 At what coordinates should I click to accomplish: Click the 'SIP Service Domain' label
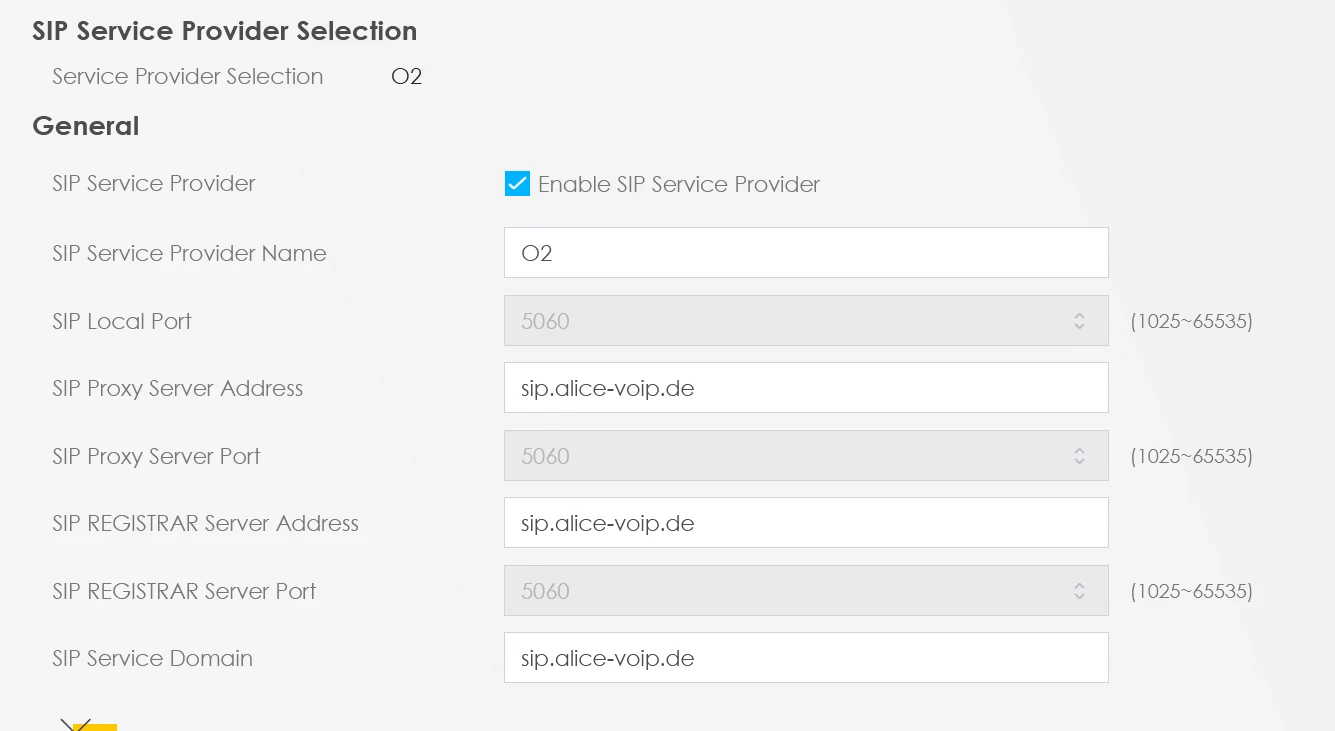click(152, 658)
